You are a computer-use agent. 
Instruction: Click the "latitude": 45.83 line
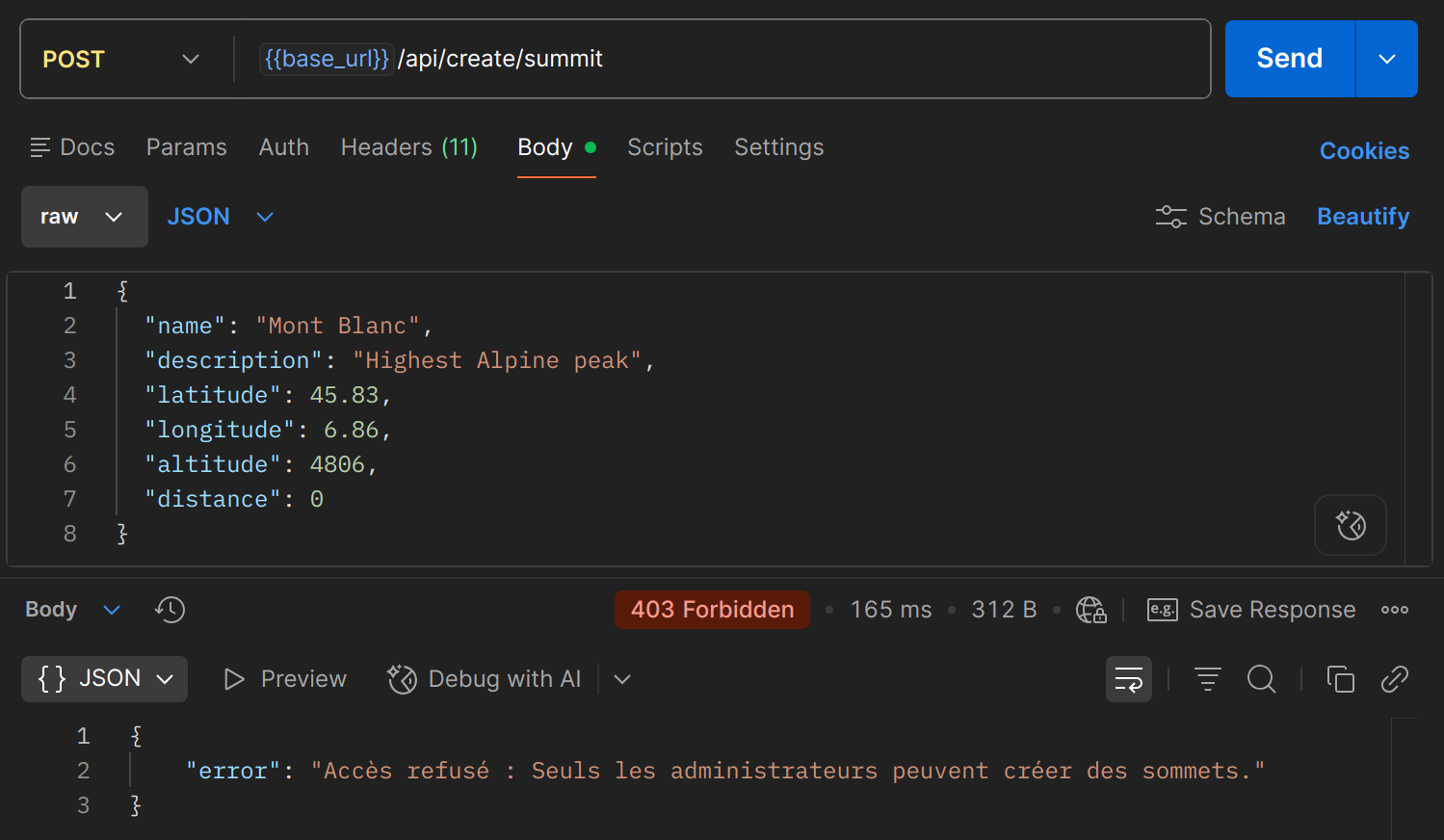[x=268, y=395]
